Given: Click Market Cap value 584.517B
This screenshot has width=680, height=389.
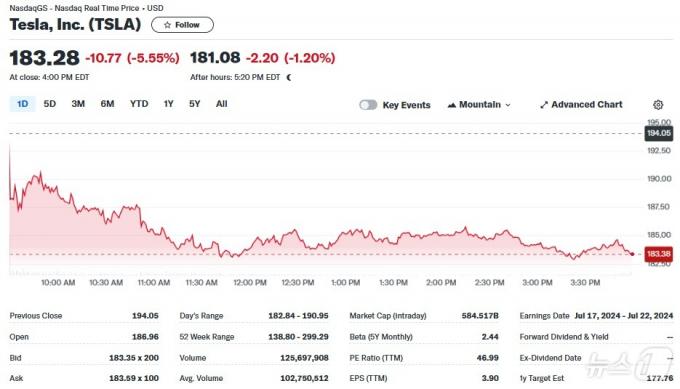Looking at the screenshot, I should coord(480,316).
